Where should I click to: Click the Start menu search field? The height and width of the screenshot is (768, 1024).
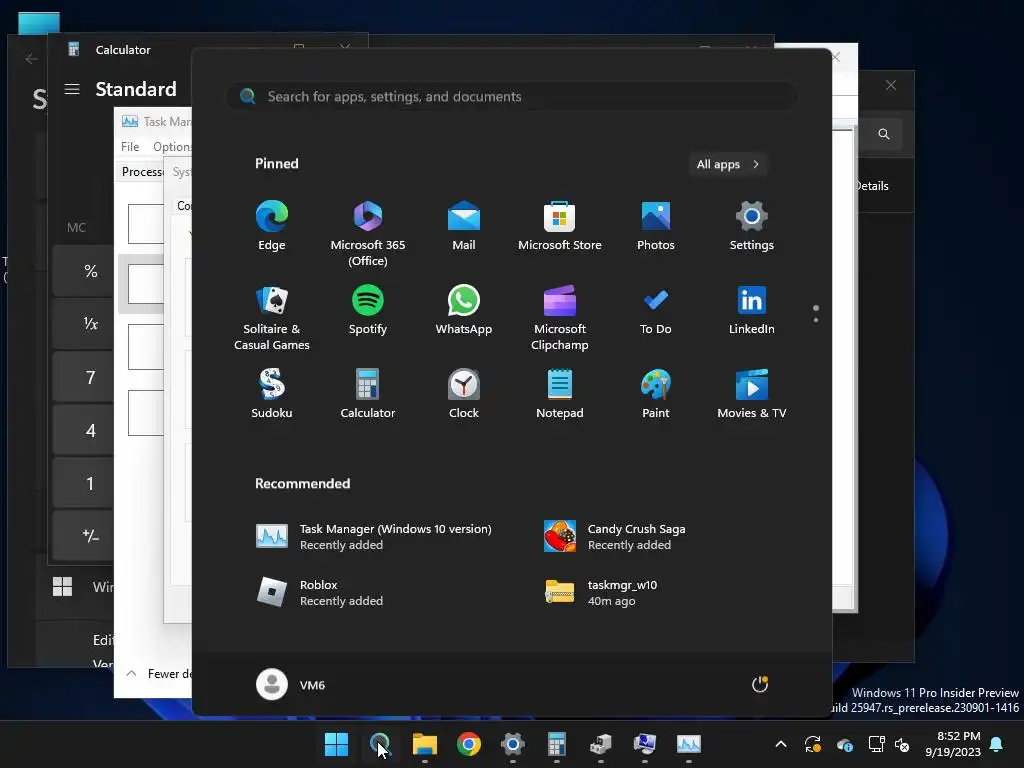point(511,97)
